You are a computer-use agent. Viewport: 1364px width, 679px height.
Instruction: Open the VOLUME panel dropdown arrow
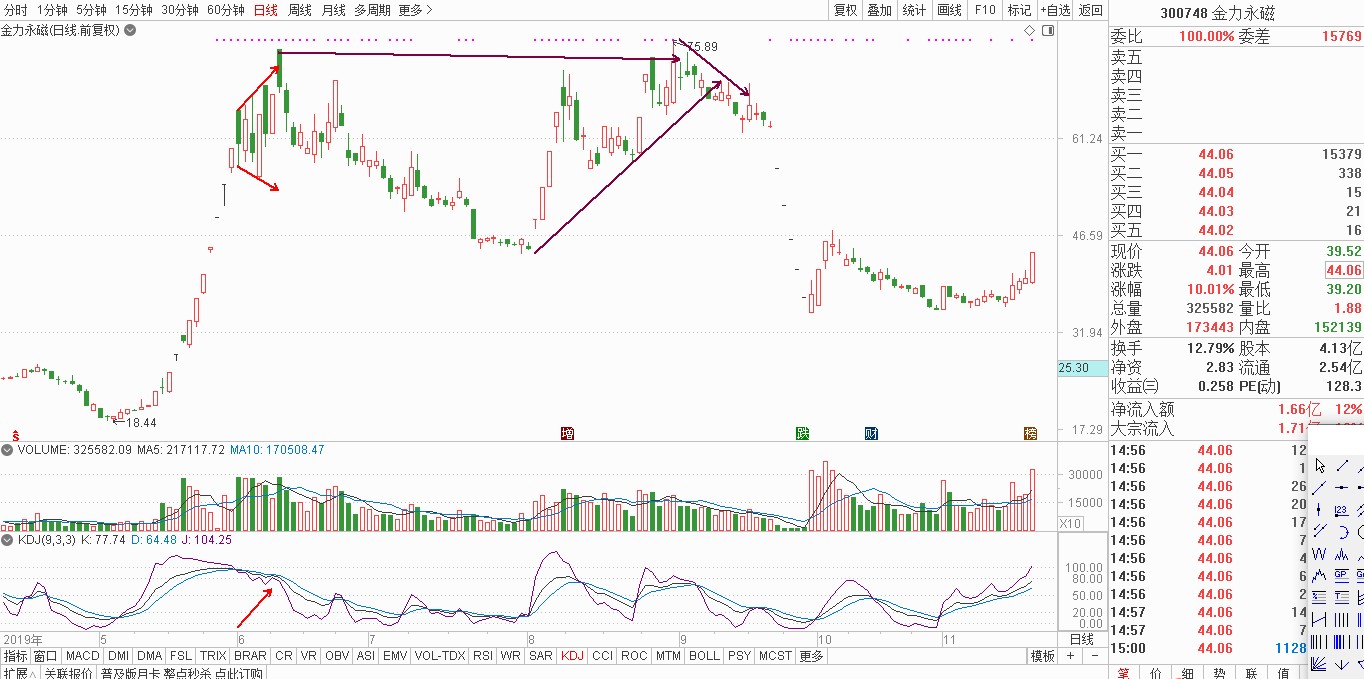tap(6, 450)
